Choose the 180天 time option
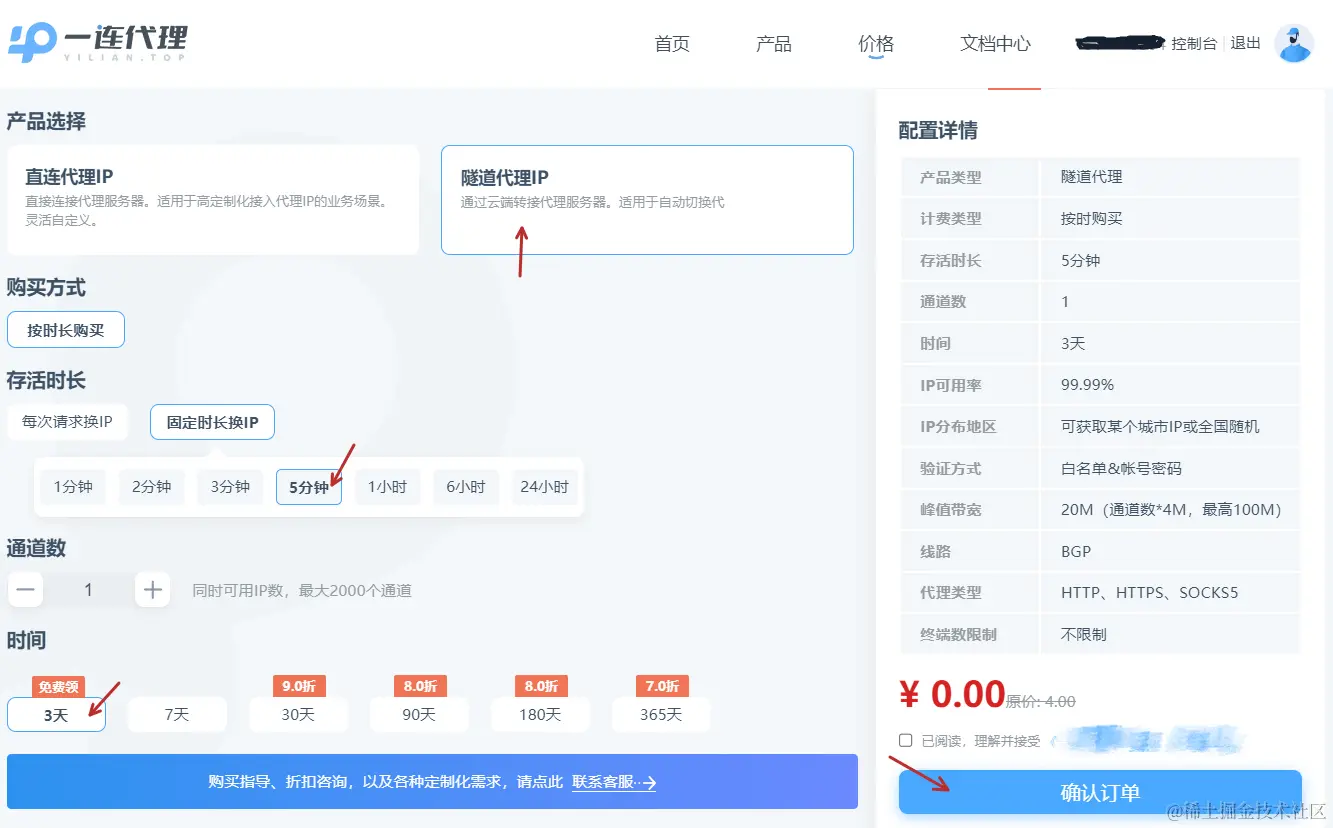The width and height of the screenshot is (1333, 828). pos(540,714)
